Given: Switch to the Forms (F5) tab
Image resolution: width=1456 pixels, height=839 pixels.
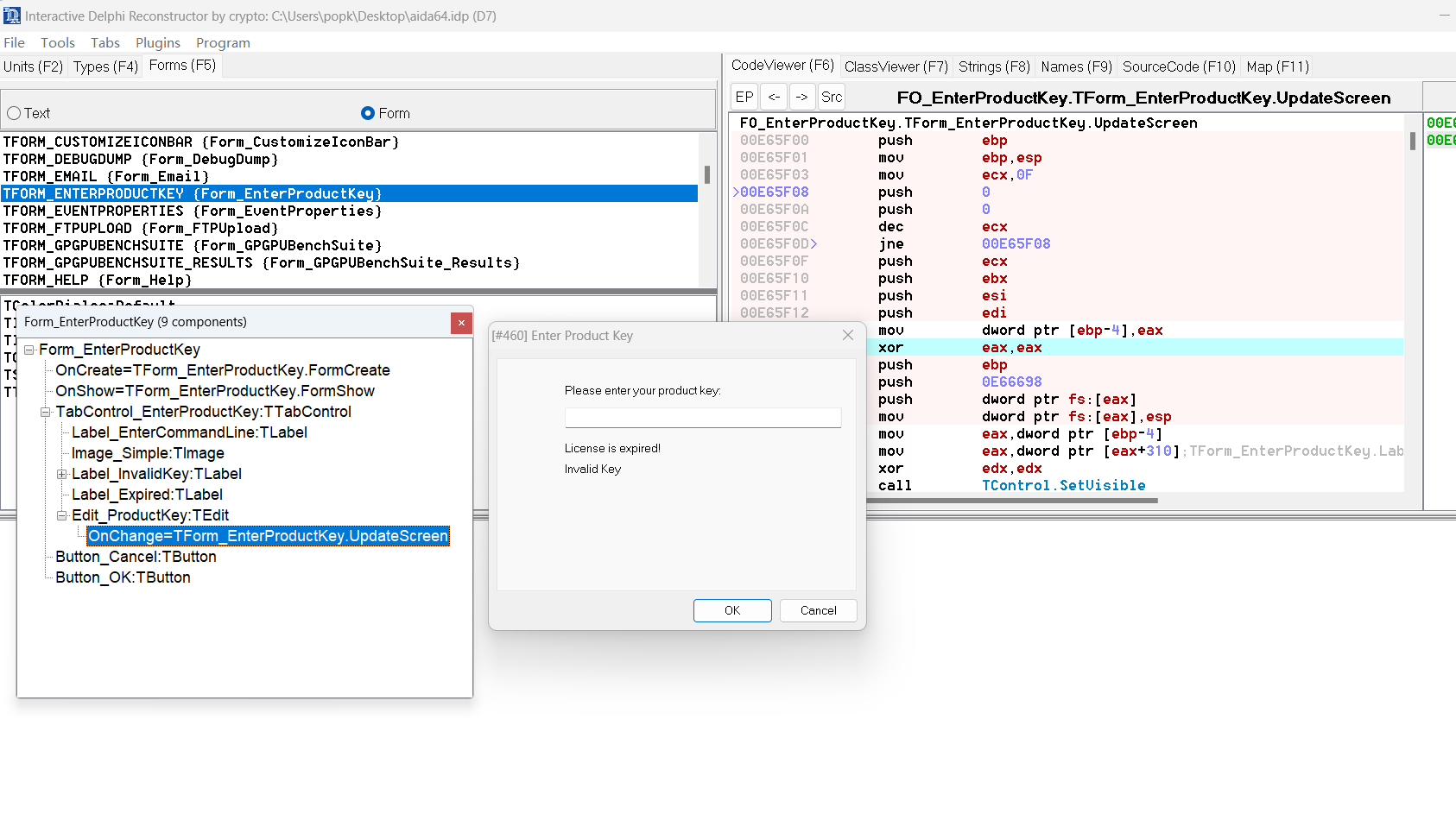Looking at the screenshot, I should [182, 66].
